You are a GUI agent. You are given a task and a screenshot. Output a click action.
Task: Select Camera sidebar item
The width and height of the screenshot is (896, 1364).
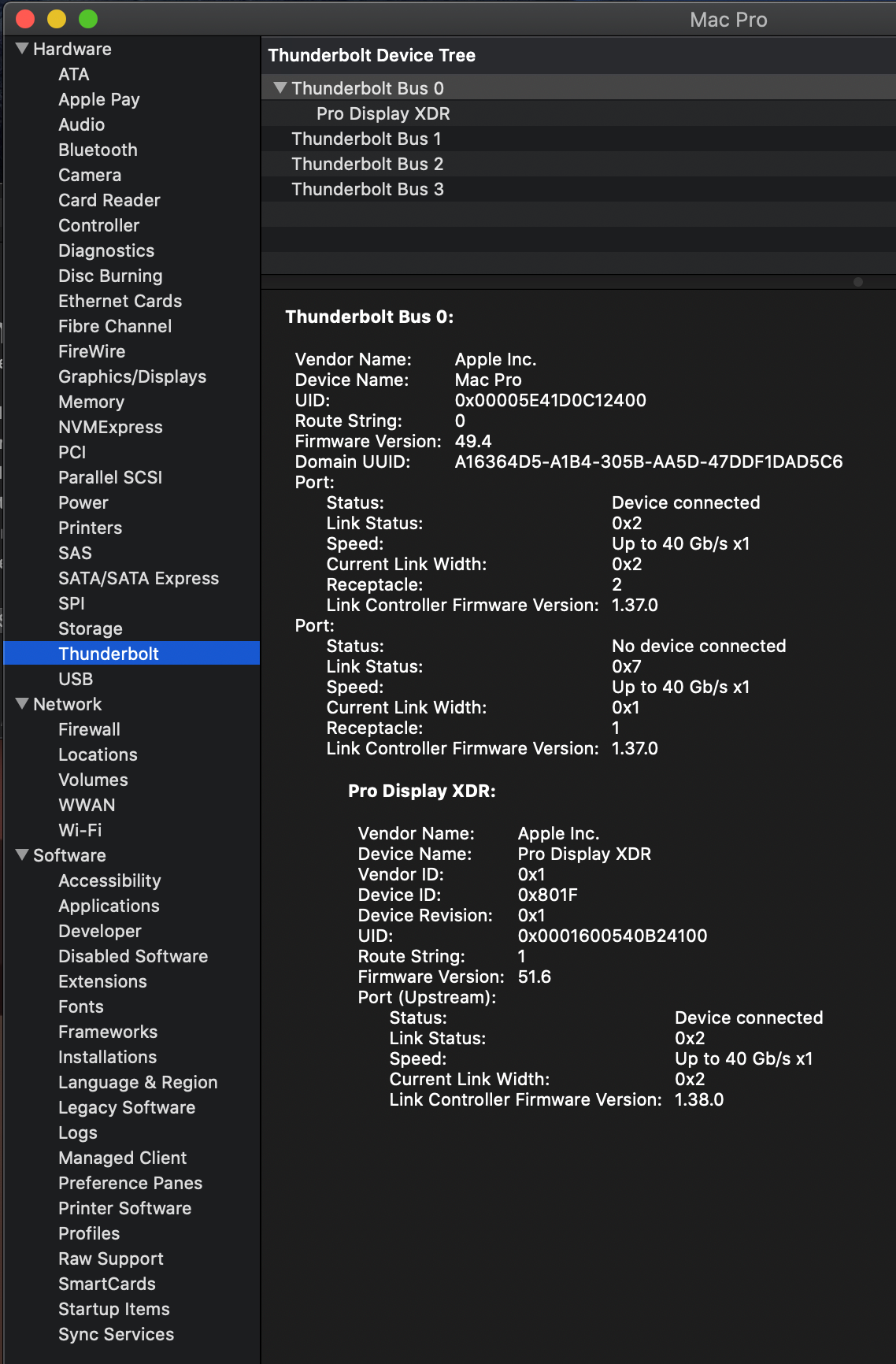90,175
